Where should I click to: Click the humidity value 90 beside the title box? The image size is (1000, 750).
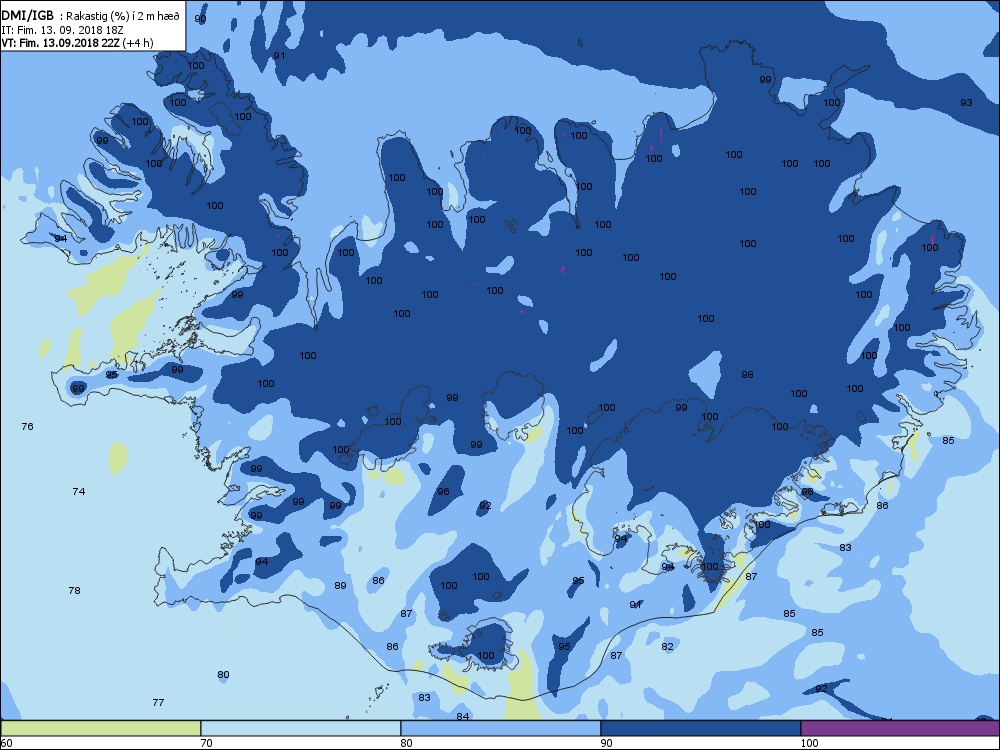200,18
